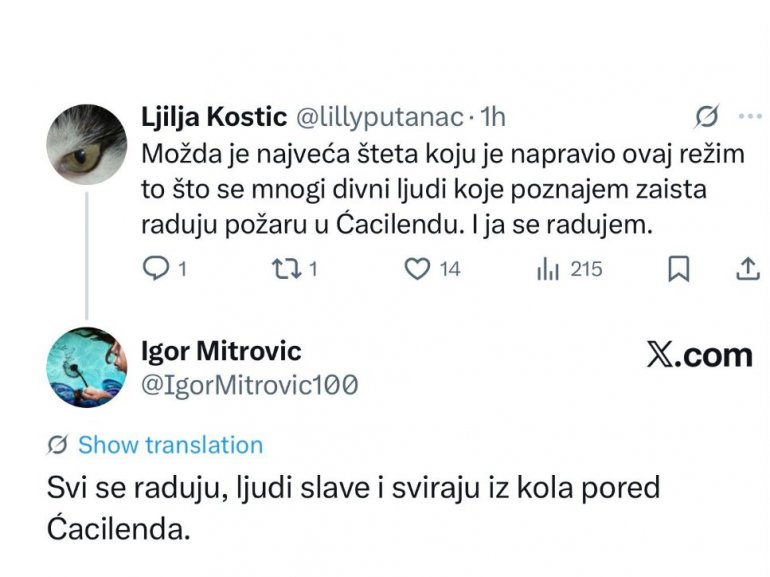Viewport: 770px width, 577px height.
Task: Open Igor Mitrovic's profile avatar
Action: pos(87,367)
